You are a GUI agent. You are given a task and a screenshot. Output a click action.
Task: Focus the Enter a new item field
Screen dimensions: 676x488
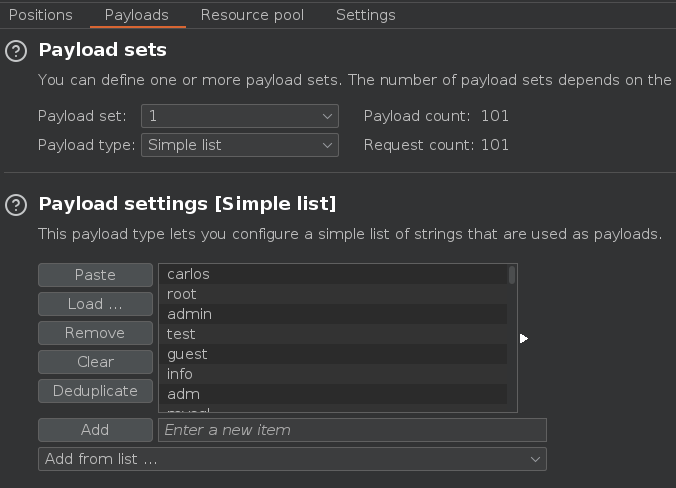pyautogui.click(x=351, y=430)
